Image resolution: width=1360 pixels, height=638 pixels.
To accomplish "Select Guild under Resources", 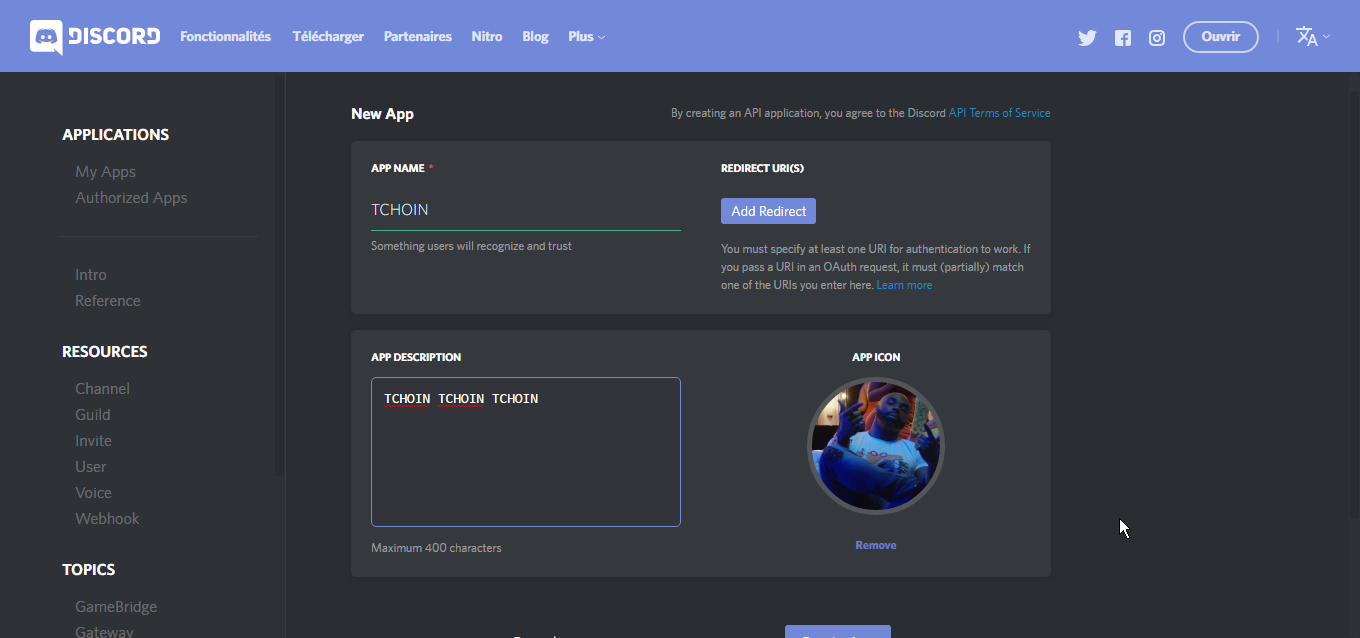I will [93, 415].
